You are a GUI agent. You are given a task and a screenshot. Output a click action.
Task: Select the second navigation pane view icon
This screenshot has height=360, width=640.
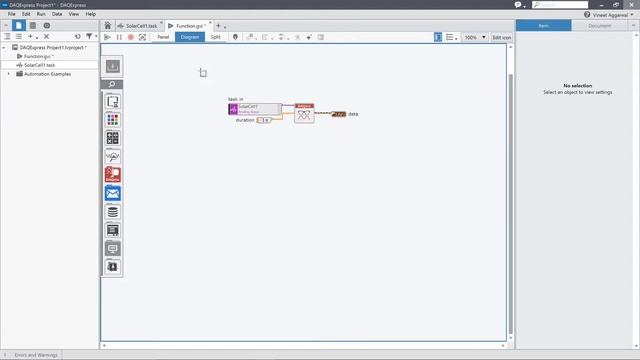[33, 25]
